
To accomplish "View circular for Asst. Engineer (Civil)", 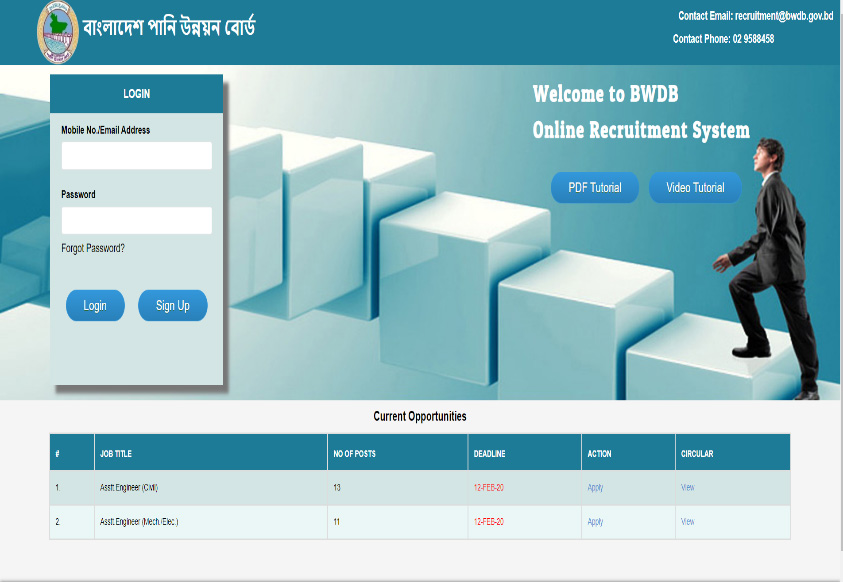I will tap(687, 488).
